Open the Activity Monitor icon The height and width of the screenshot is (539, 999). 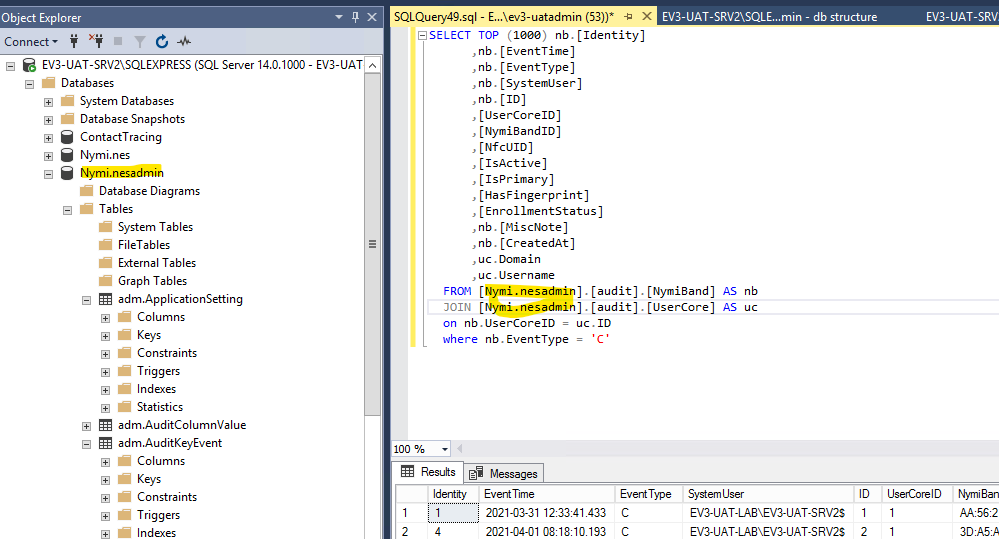point(184,41)
